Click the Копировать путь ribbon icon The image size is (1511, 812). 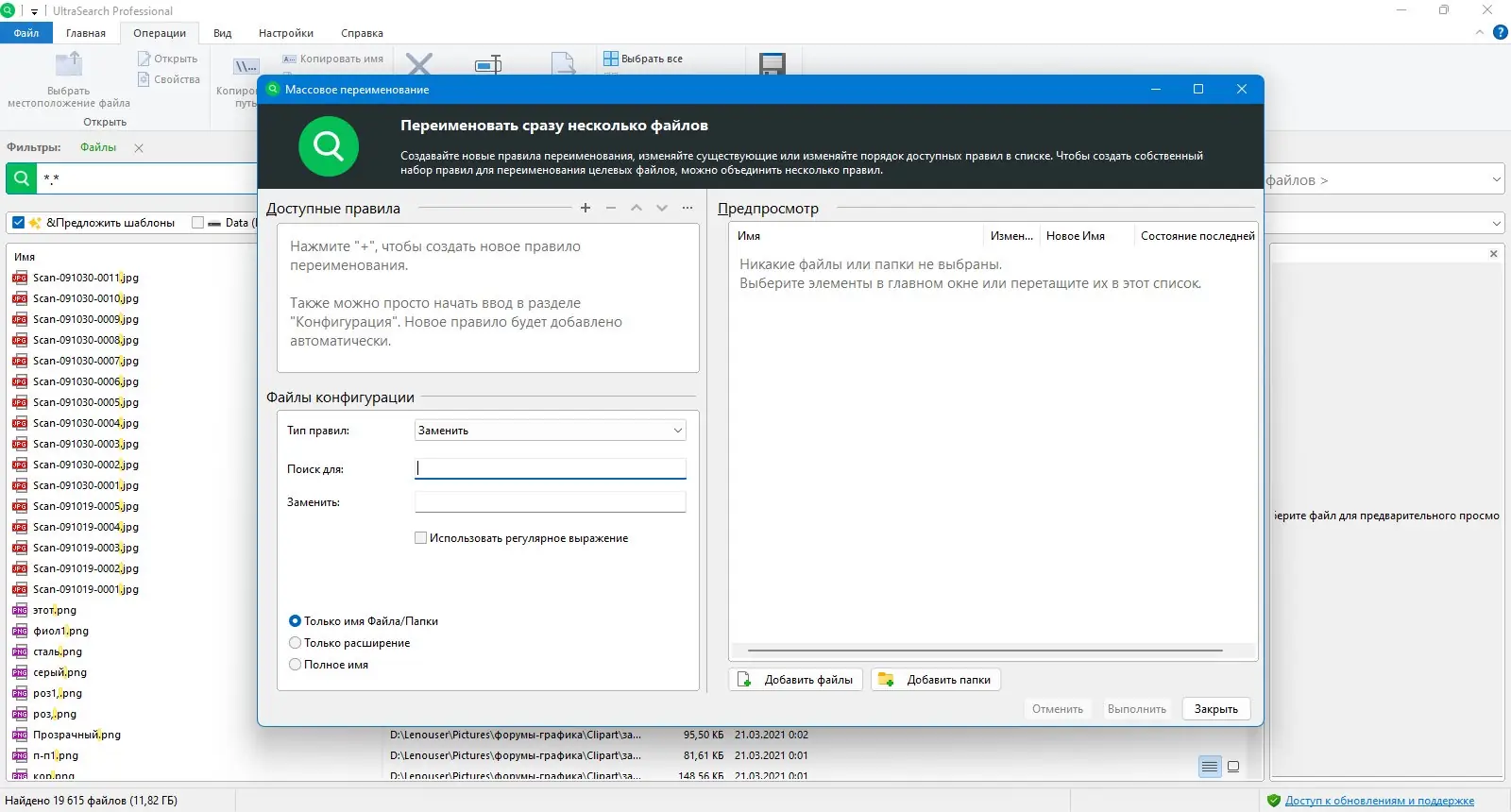tap(246, 67)
